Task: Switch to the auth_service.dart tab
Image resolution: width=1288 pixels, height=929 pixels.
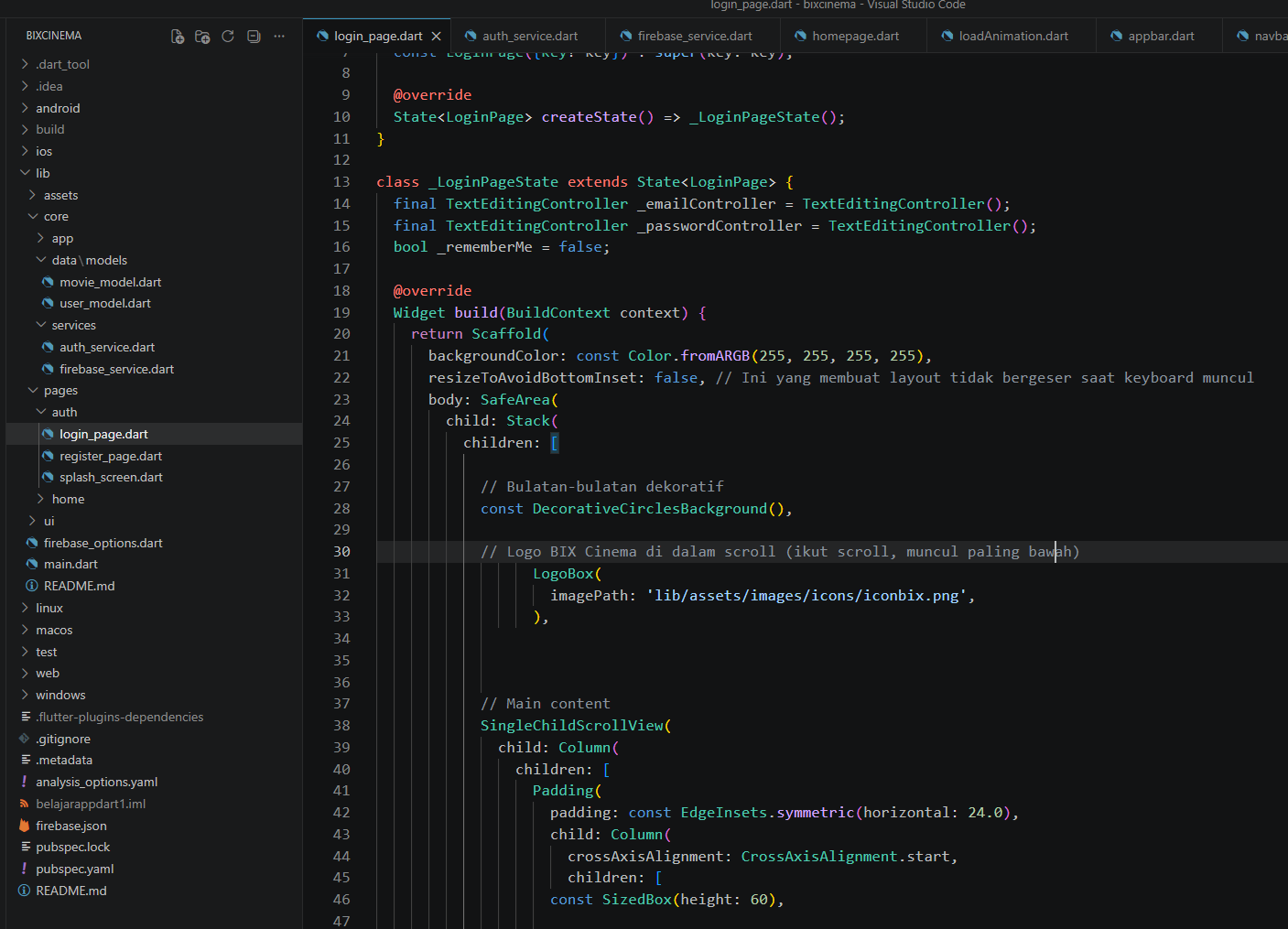Action: click(529, 37)
